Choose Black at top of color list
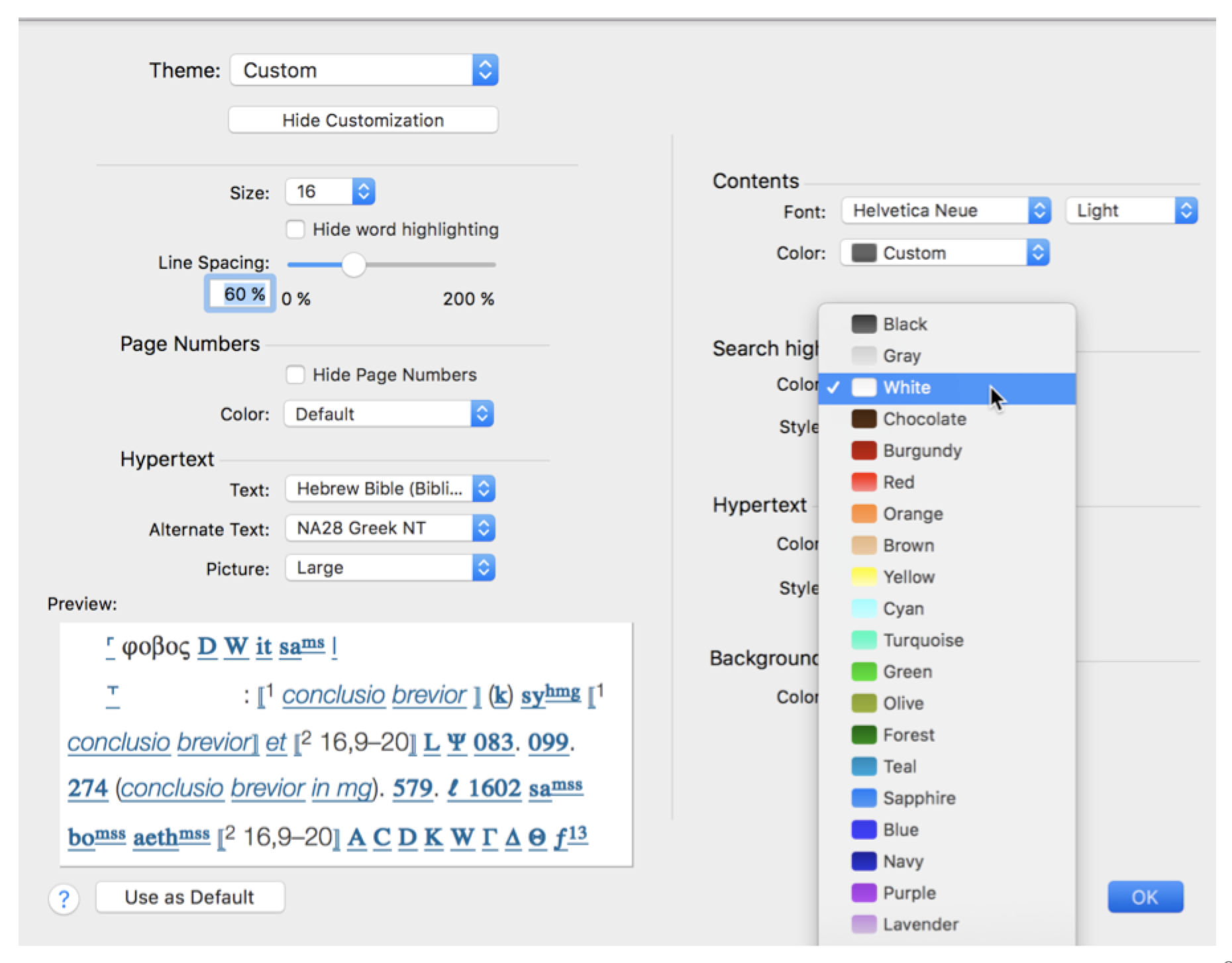1232x963 pixels. (905, 325)
